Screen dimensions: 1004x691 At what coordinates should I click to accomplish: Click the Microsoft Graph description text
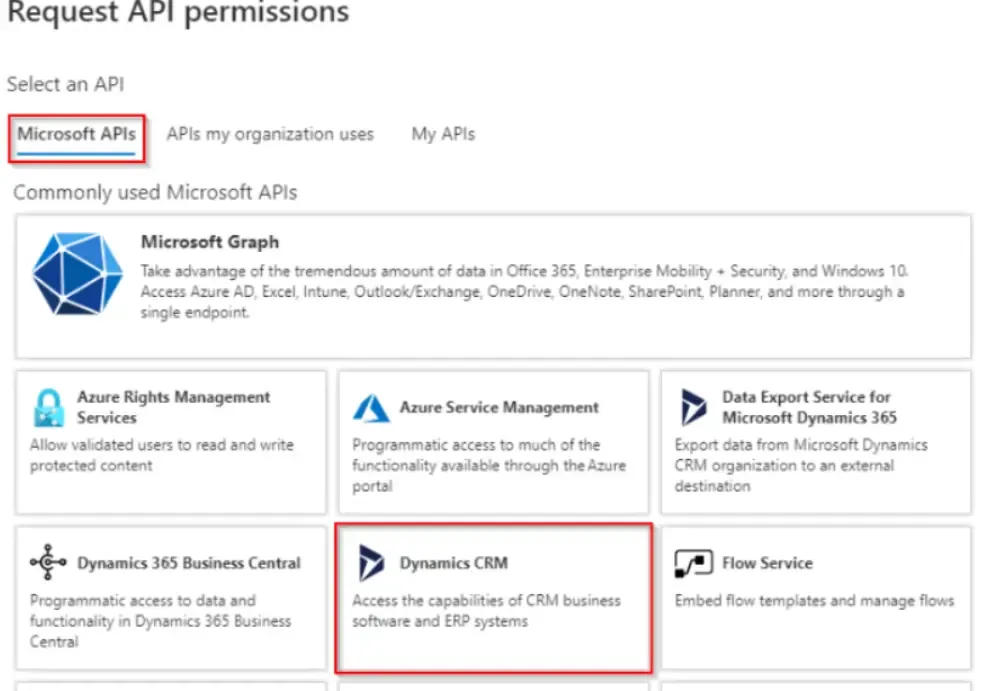524,291
